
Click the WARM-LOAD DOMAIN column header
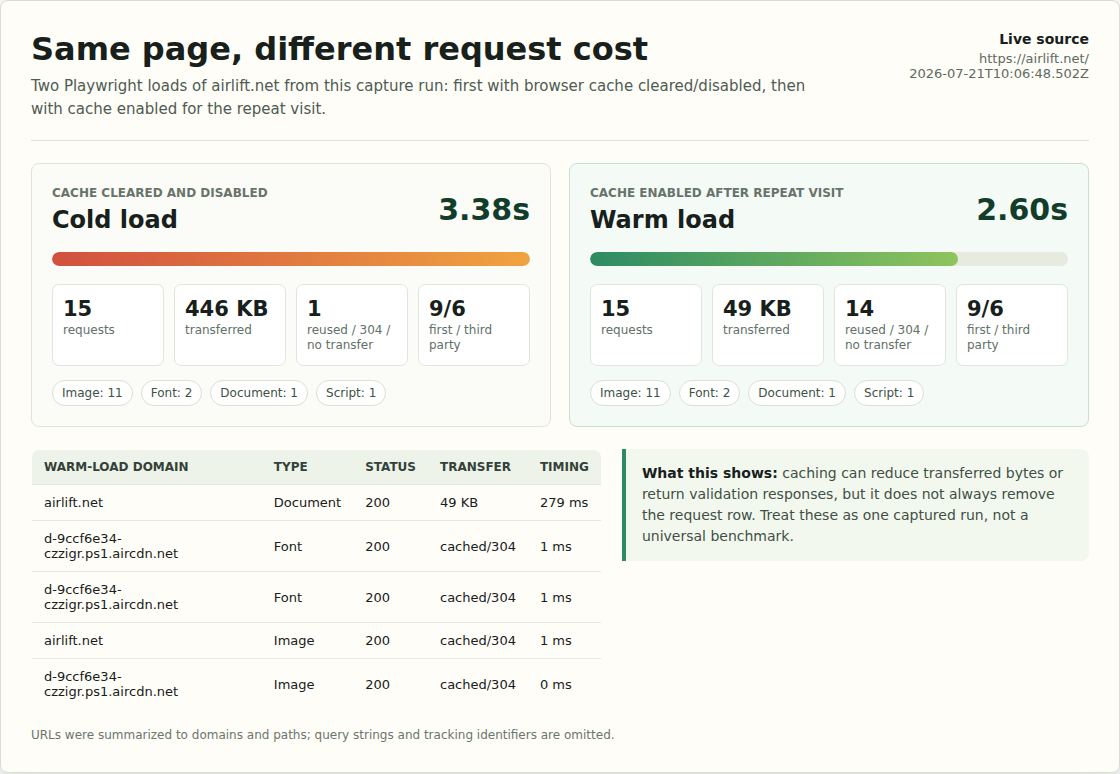(116, 466)
